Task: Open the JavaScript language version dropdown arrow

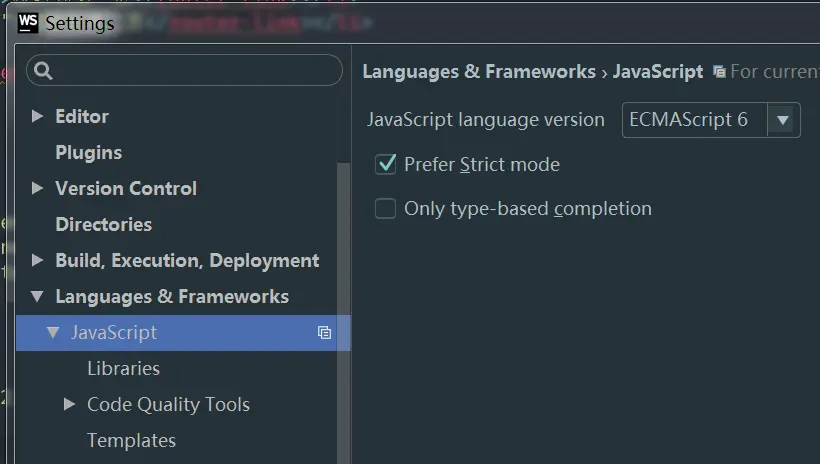Action: point(783,120)
